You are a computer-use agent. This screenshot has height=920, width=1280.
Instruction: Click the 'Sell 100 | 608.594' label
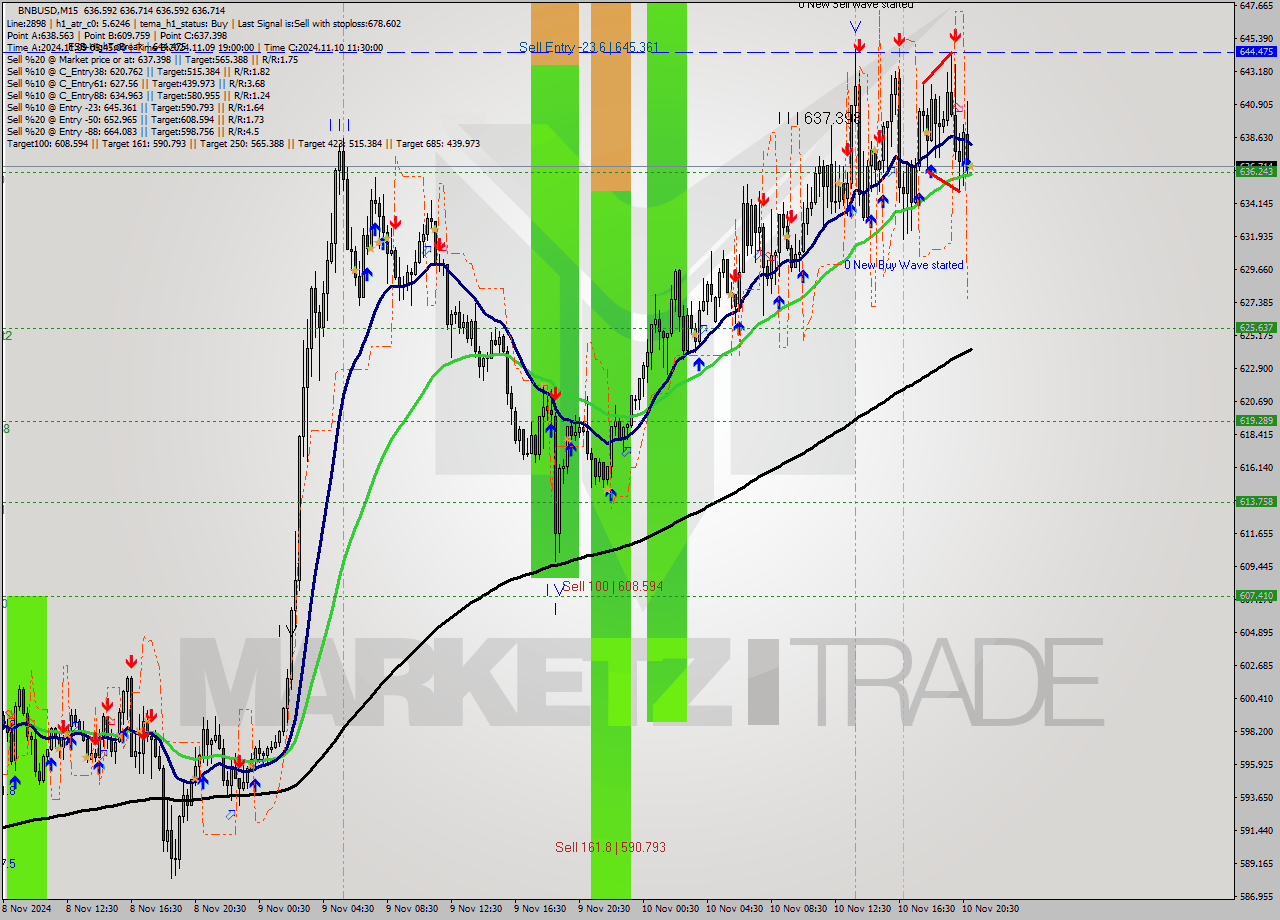pos(612,586)
